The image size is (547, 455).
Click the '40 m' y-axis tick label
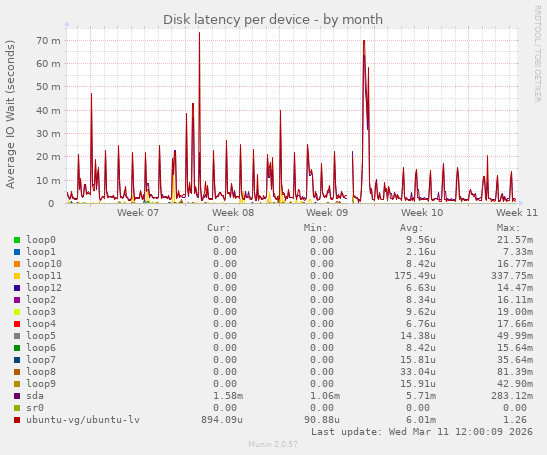(x=48, y=111)
